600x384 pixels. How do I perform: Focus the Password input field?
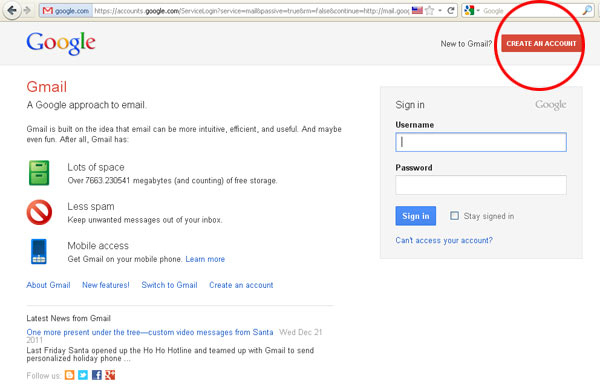click(x=481, y=185)
